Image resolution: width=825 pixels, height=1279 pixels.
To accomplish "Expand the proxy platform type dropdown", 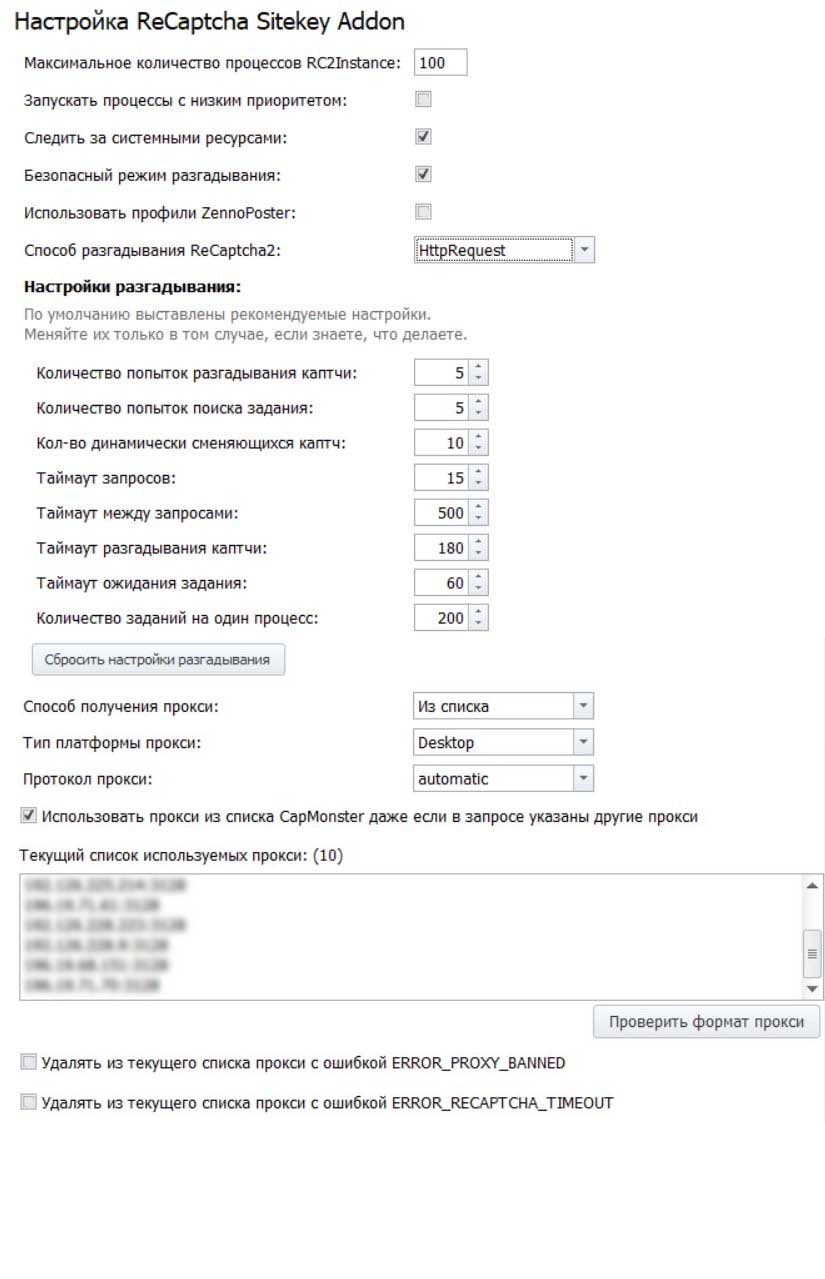I will click(584, 742).
